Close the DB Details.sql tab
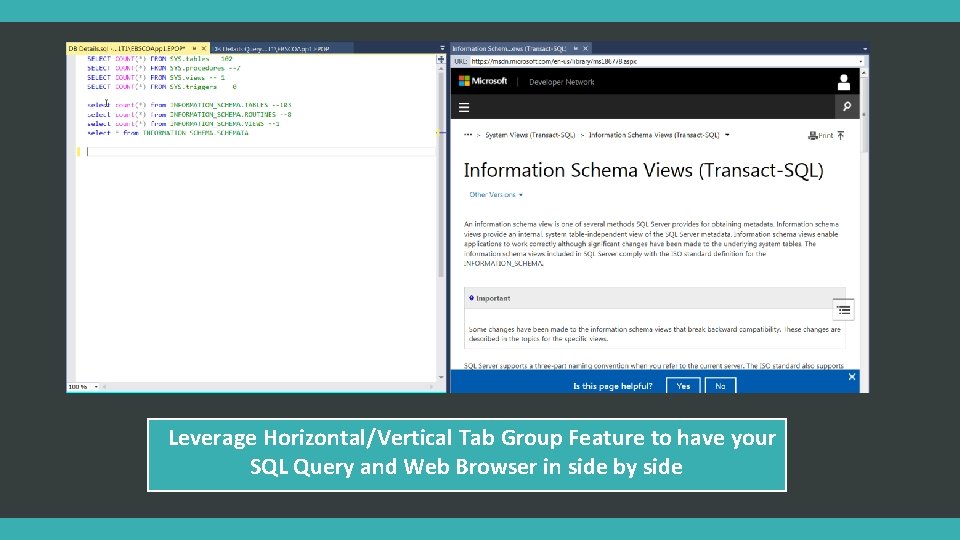The height and width of the screenshot is (540, 960). click(x=204, y=48)
